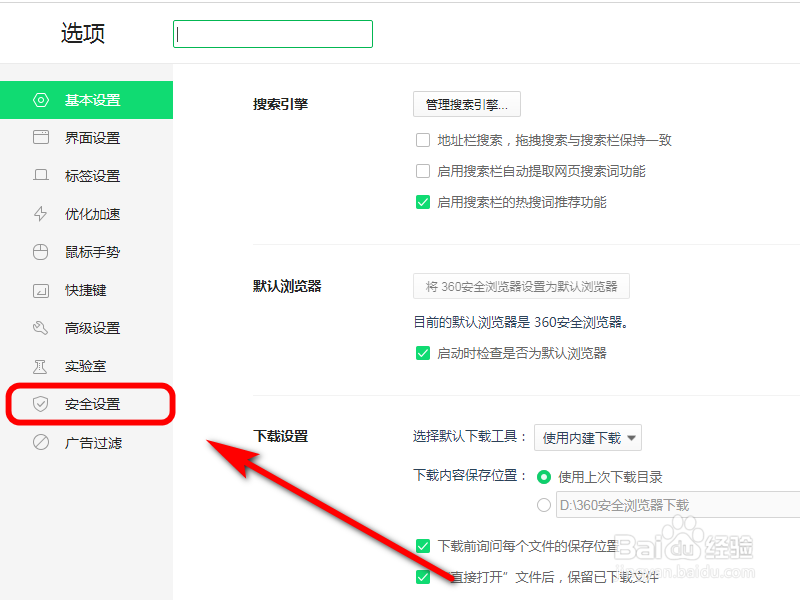This screenshot has height=600, width=800.
Task: Open 高级设置 in the sidebar
Action: [x=86, y=328]
